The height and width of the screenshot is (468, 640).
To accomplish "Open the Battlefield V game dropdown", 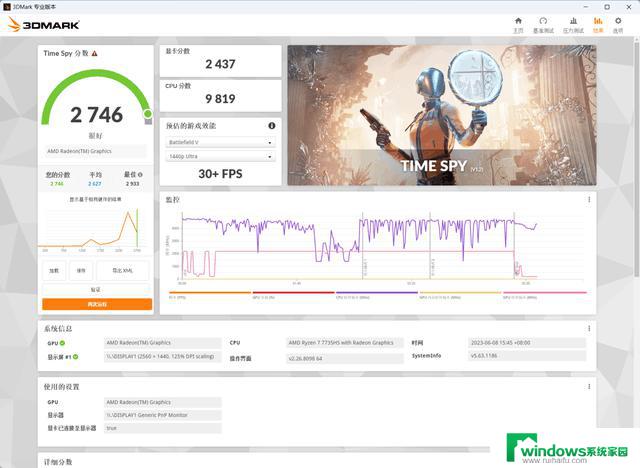I will tap(220, 142).
